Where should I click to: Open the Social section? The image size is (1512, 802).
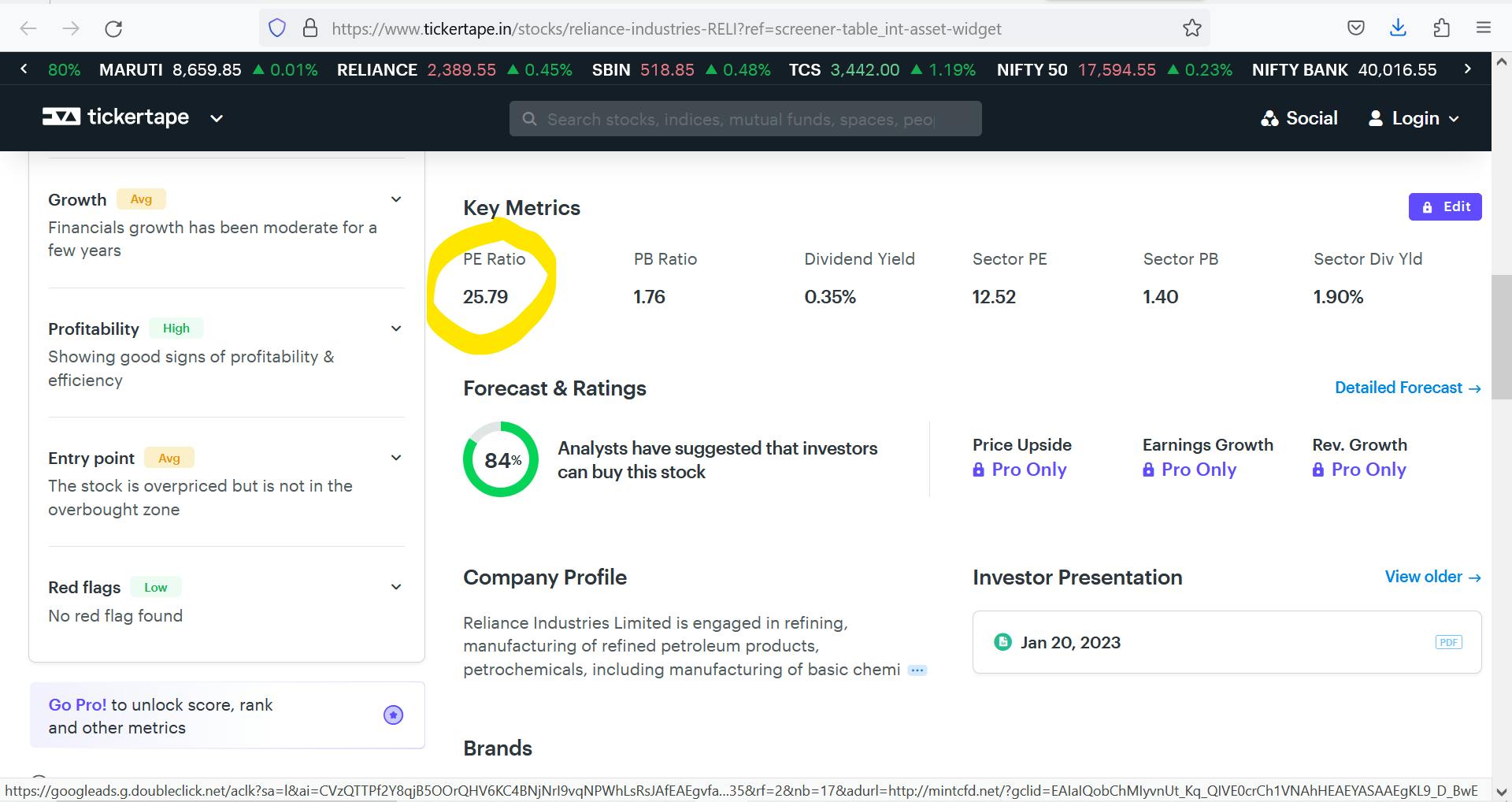pyautogui.click(x=1299, y=118)
